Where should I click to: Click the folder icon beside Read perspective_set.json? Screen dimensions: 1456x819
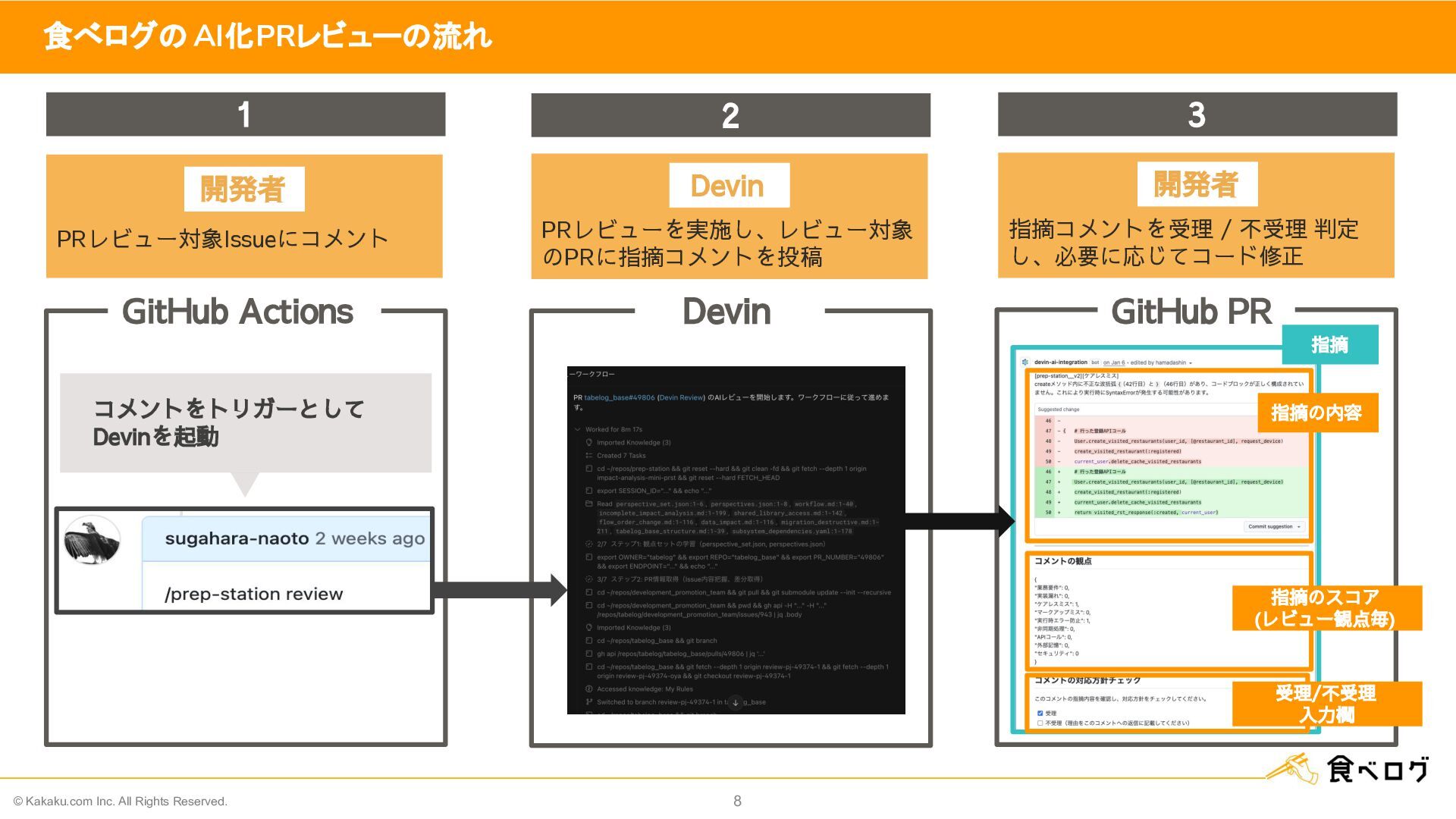click(588, 504)
